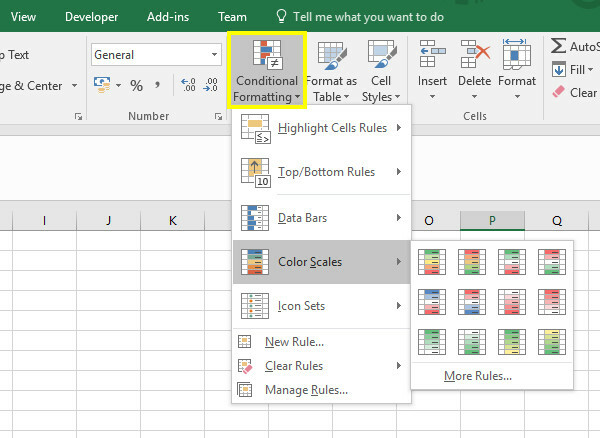Select column J header
Screen dimensions: 600x438
coord(109,220)
